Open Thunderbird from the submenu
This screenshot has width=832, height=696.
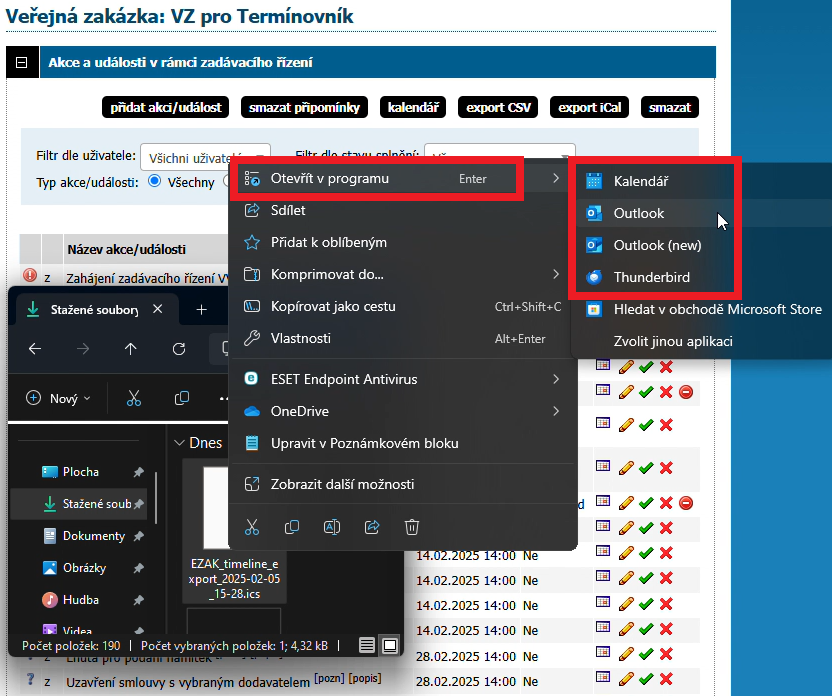pyautogui.click(x=651, y=277)
